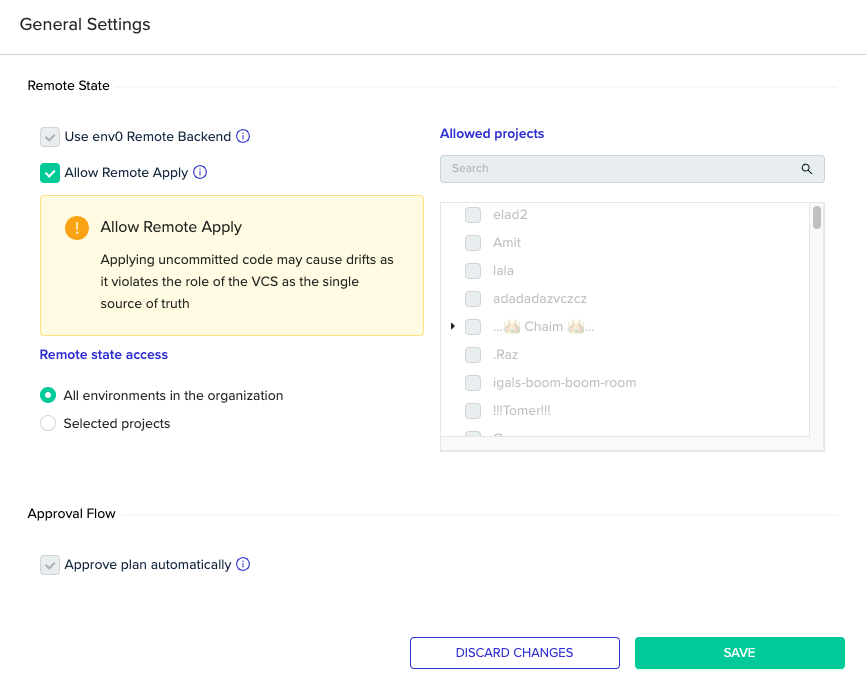Check the elad2 project checkbox
866x681 pixels.
[472, 214]
